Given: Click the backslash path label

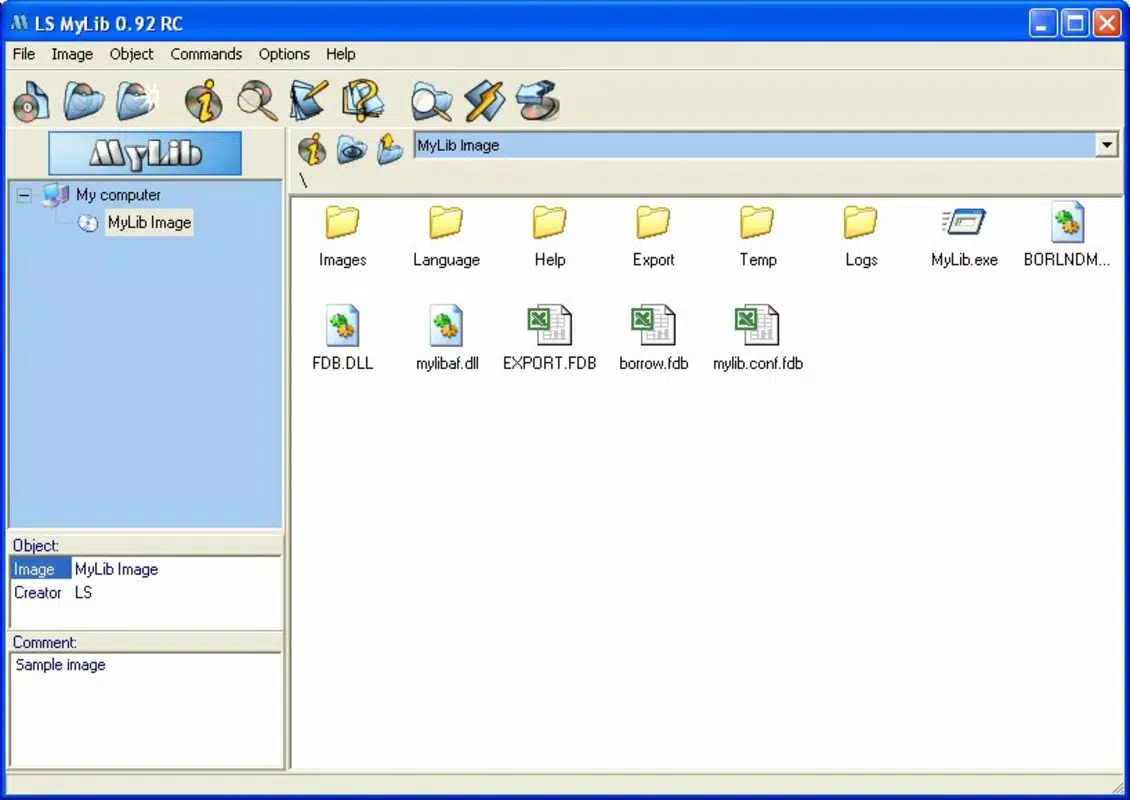Looking at the screenshot, I should [x=303, y=181].
